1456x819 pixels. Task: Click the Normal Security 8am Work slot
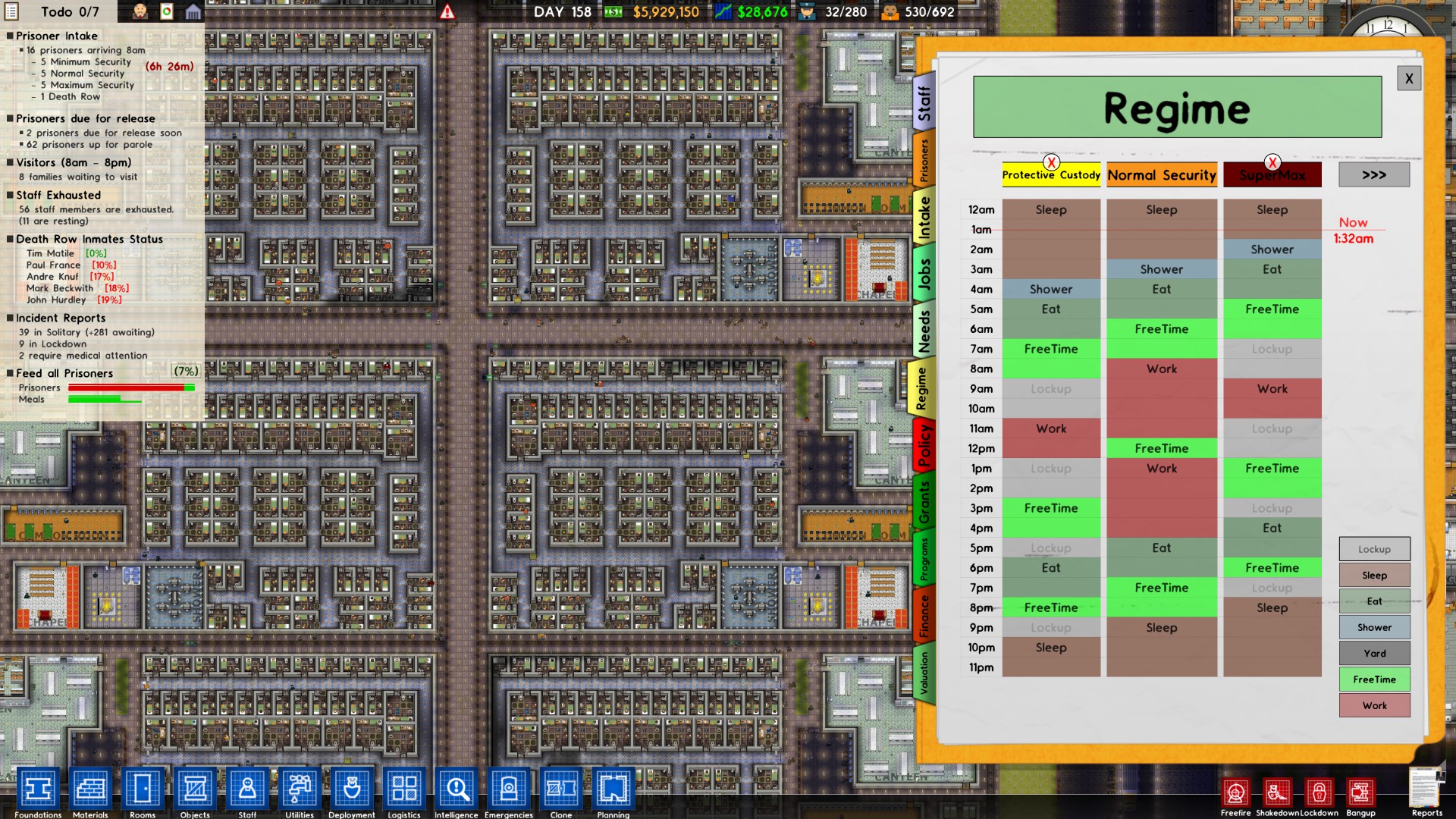[x=1161, y=369]
